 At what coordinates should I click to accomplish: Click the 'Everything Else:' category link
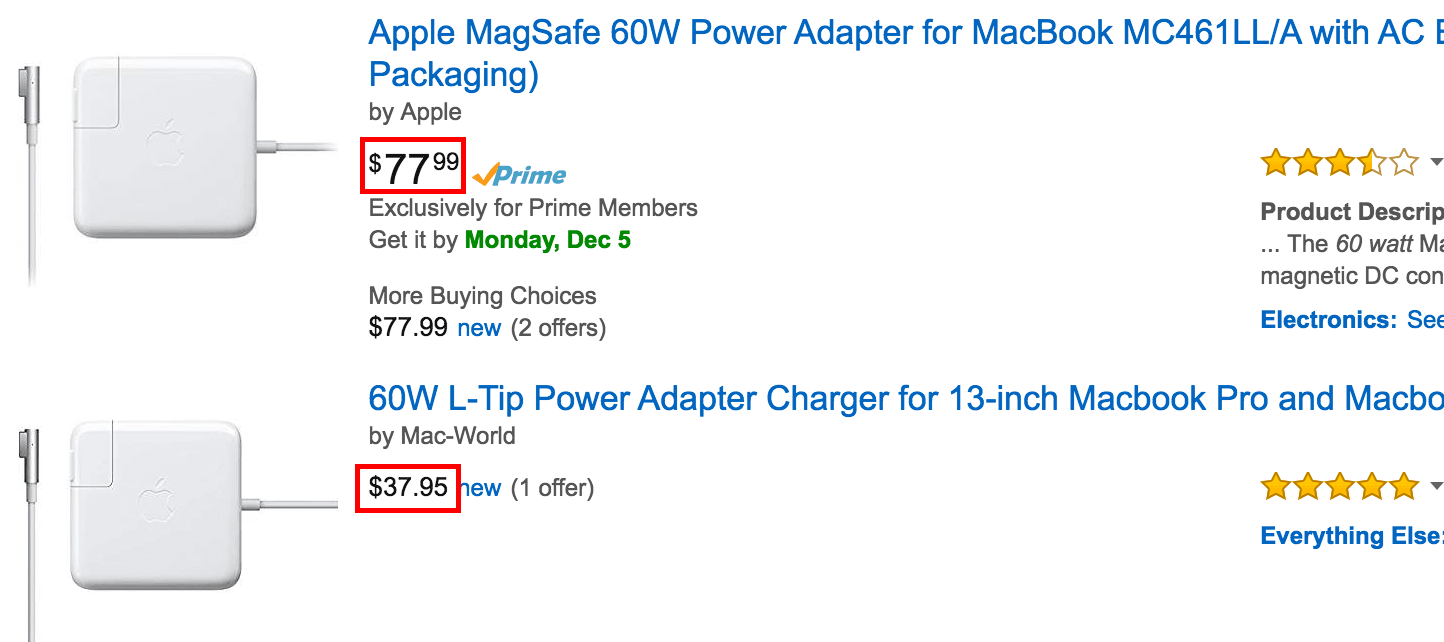coord(1350,535)
